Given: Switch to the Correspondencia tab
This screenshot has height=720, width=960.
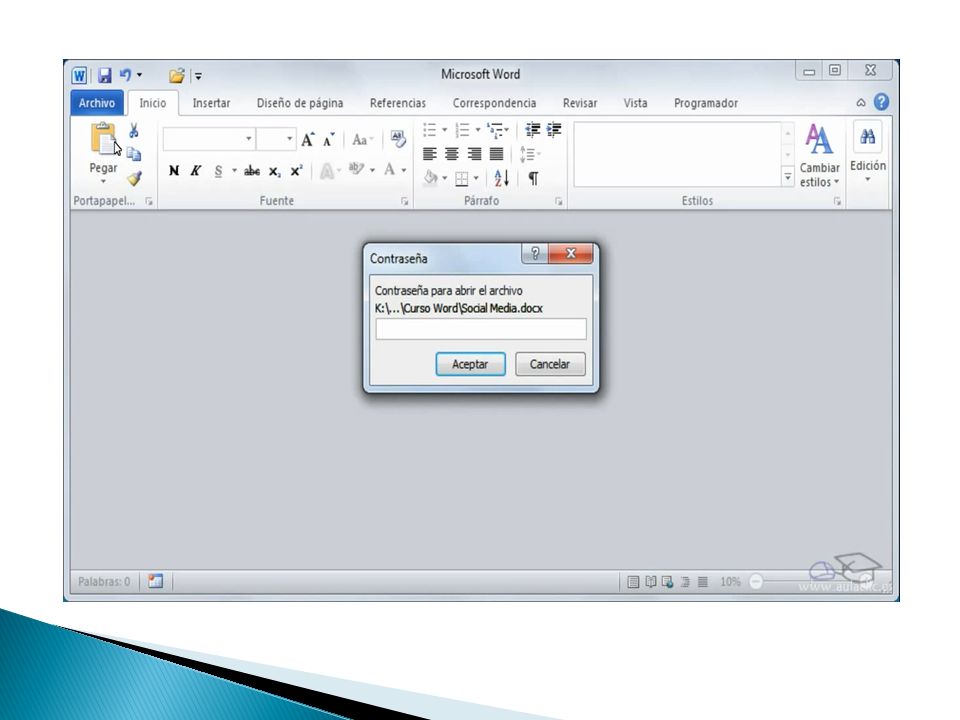Looking at the screenshot, I should (494, 103).
